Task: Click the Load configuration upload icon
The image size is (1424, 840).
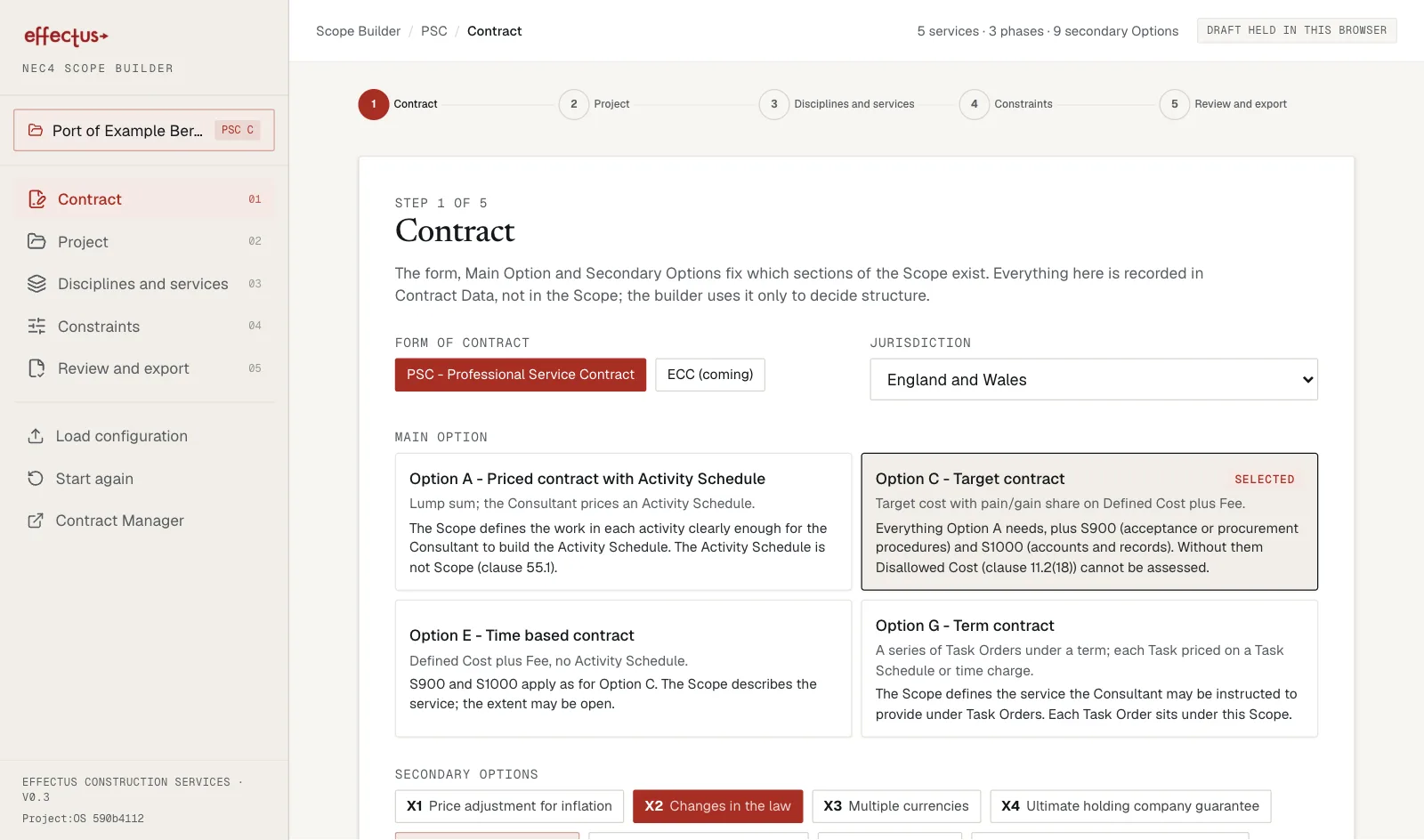Action: click(36, 436)
